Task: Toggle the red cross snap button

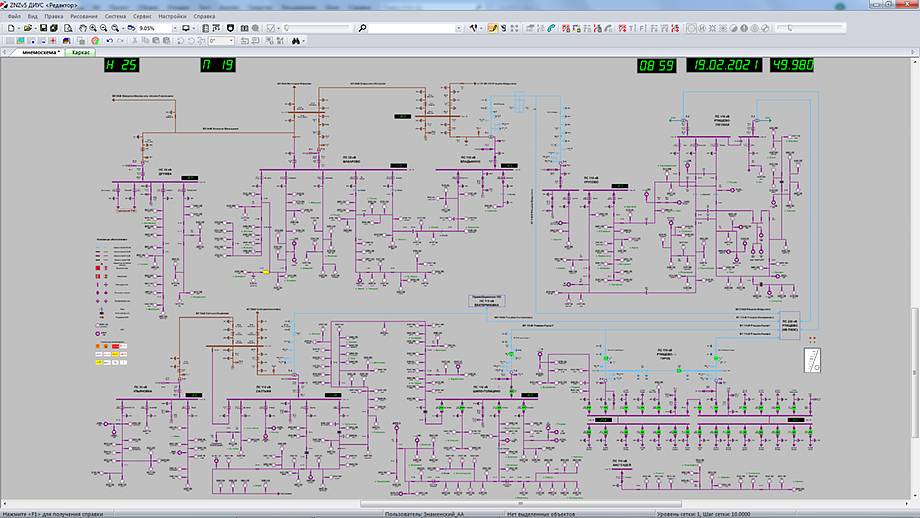Action: [x=52, y=41]
